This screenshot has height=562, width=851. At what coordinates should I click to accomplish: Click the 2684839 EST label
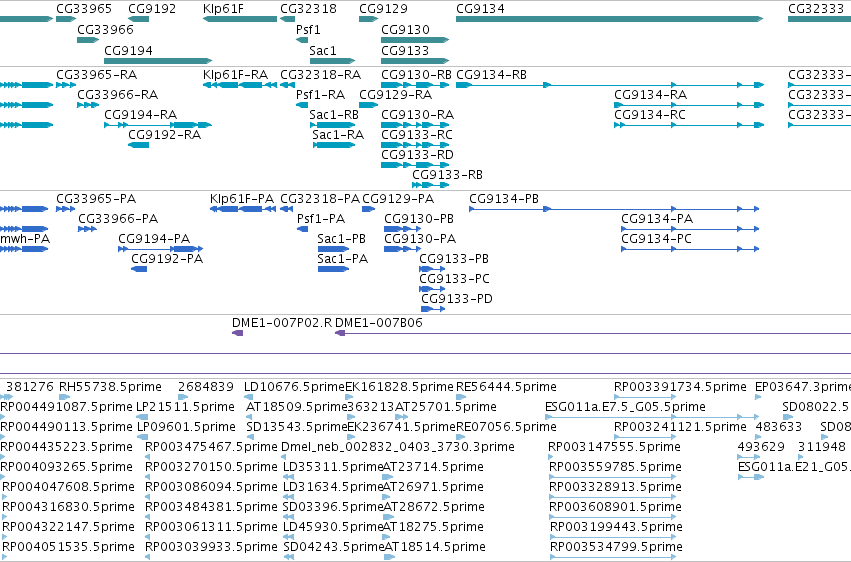tap(206, 387)
